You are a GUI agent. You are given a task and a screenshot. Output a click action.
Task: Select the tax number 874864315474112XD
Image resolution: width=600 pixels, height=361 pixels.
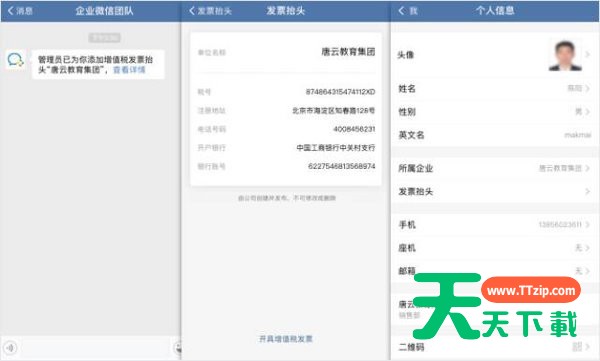pos(340,92)
